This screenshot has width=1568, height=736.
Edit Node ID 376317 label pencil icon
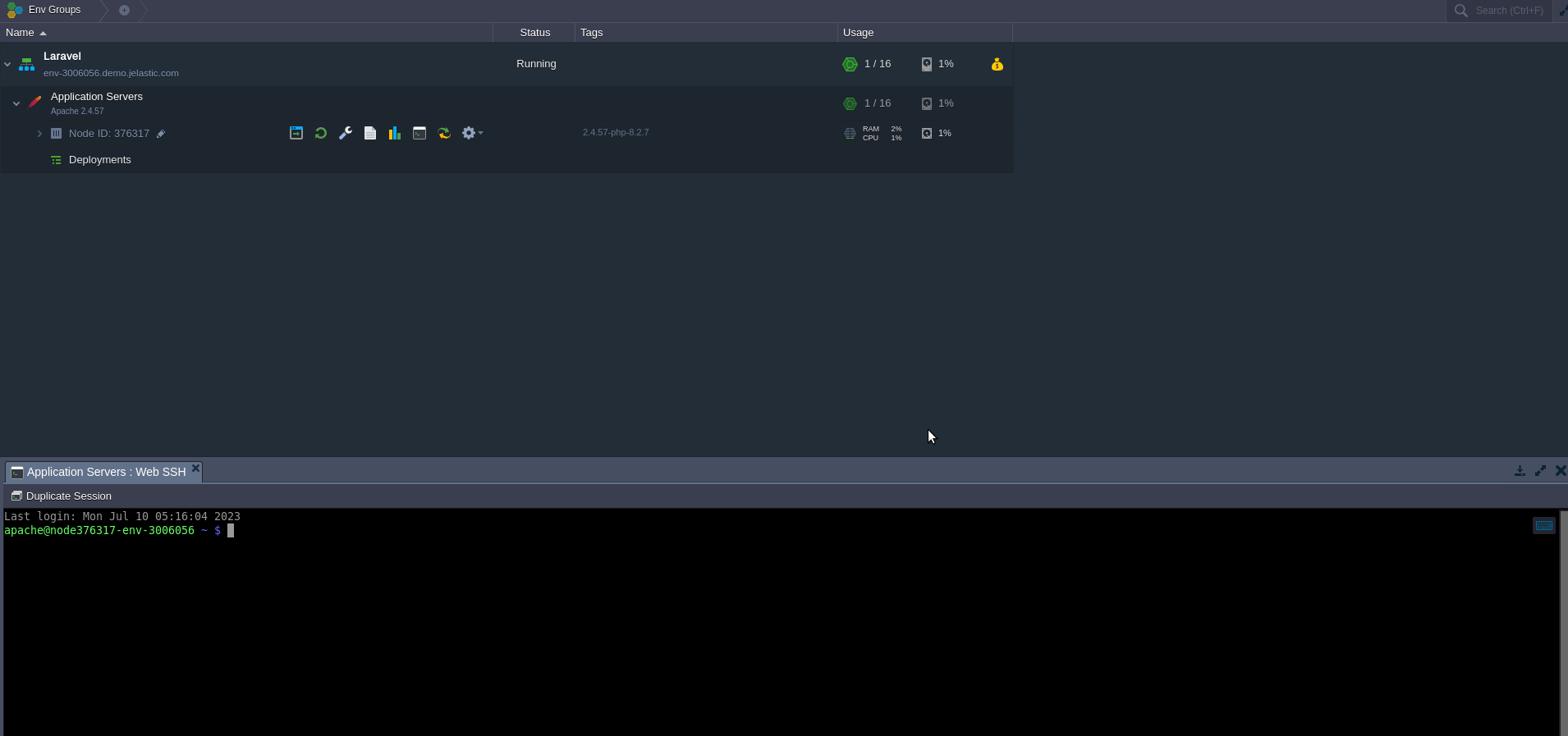161,134
